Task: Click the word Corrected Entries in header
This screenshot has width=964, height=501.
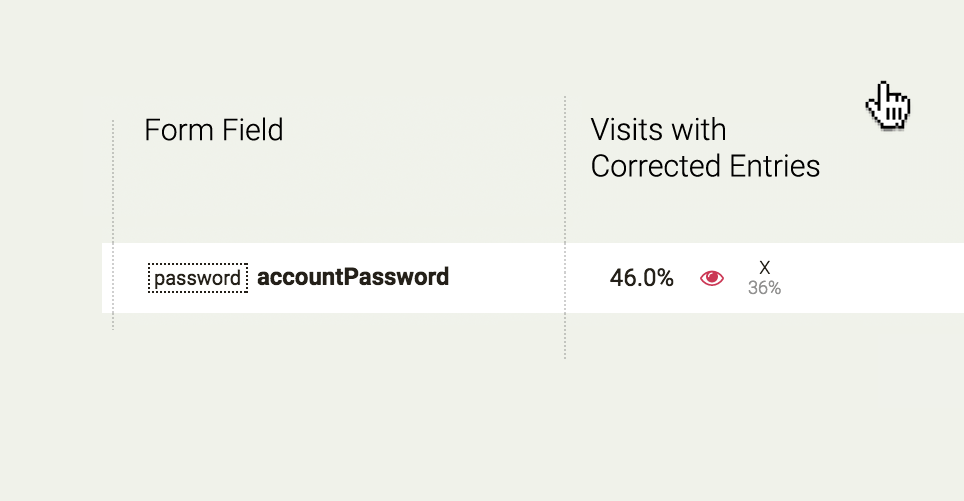Action: coord(705,166)
